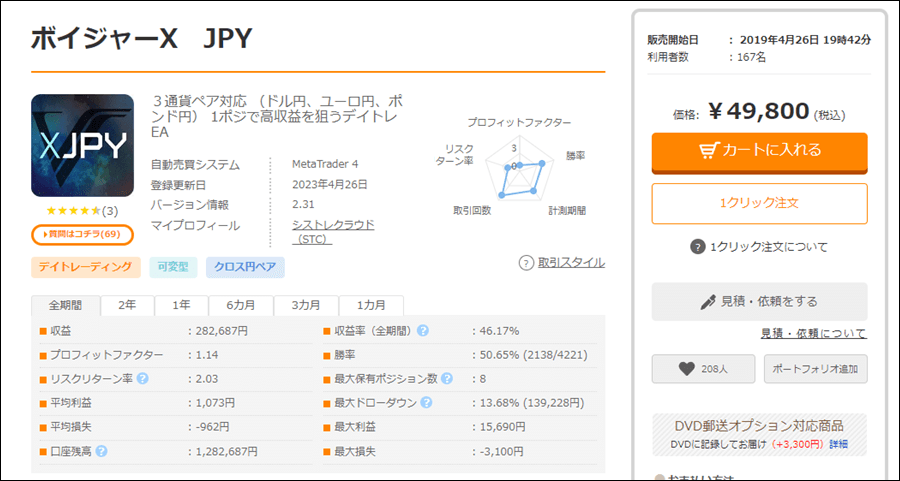Image resolution: width=900 pixels, height=481 pixels.
Task: Select the 全期間 tab
Action: pyautogui.click(x=65, y=305)
